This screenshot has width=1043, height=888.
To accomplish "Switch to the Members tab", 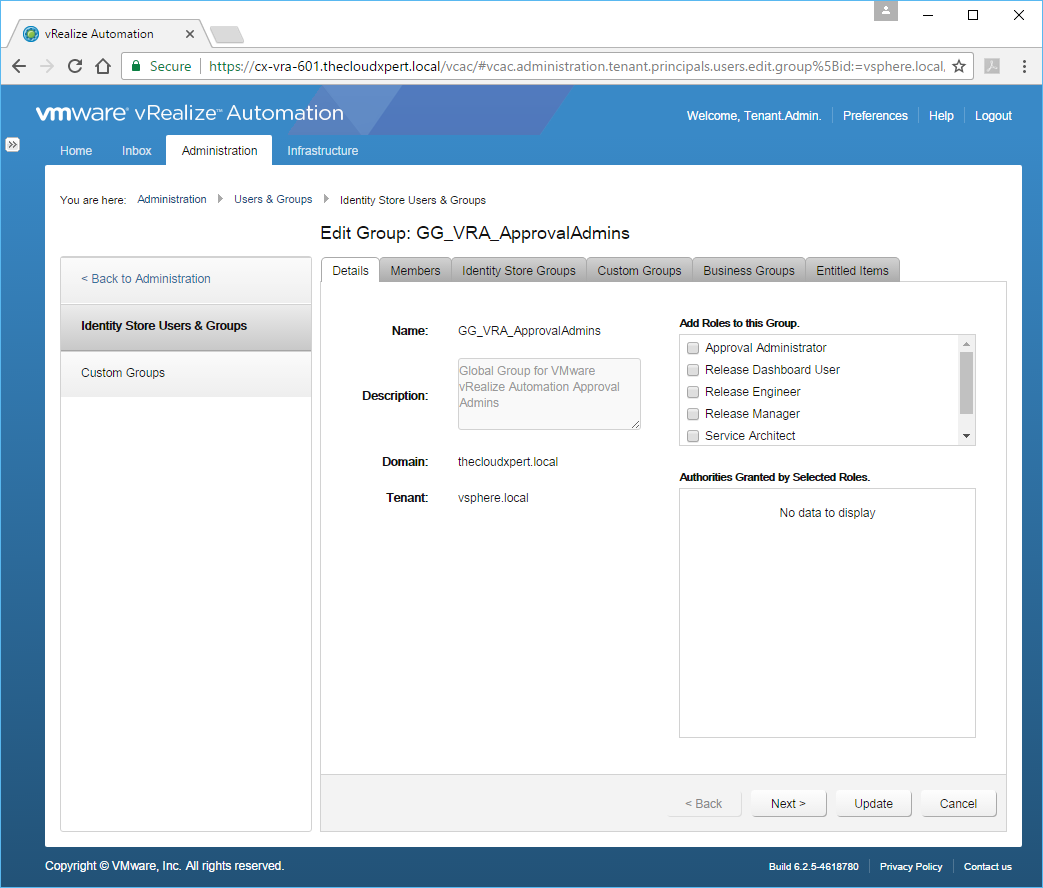I will pos(415,271).
